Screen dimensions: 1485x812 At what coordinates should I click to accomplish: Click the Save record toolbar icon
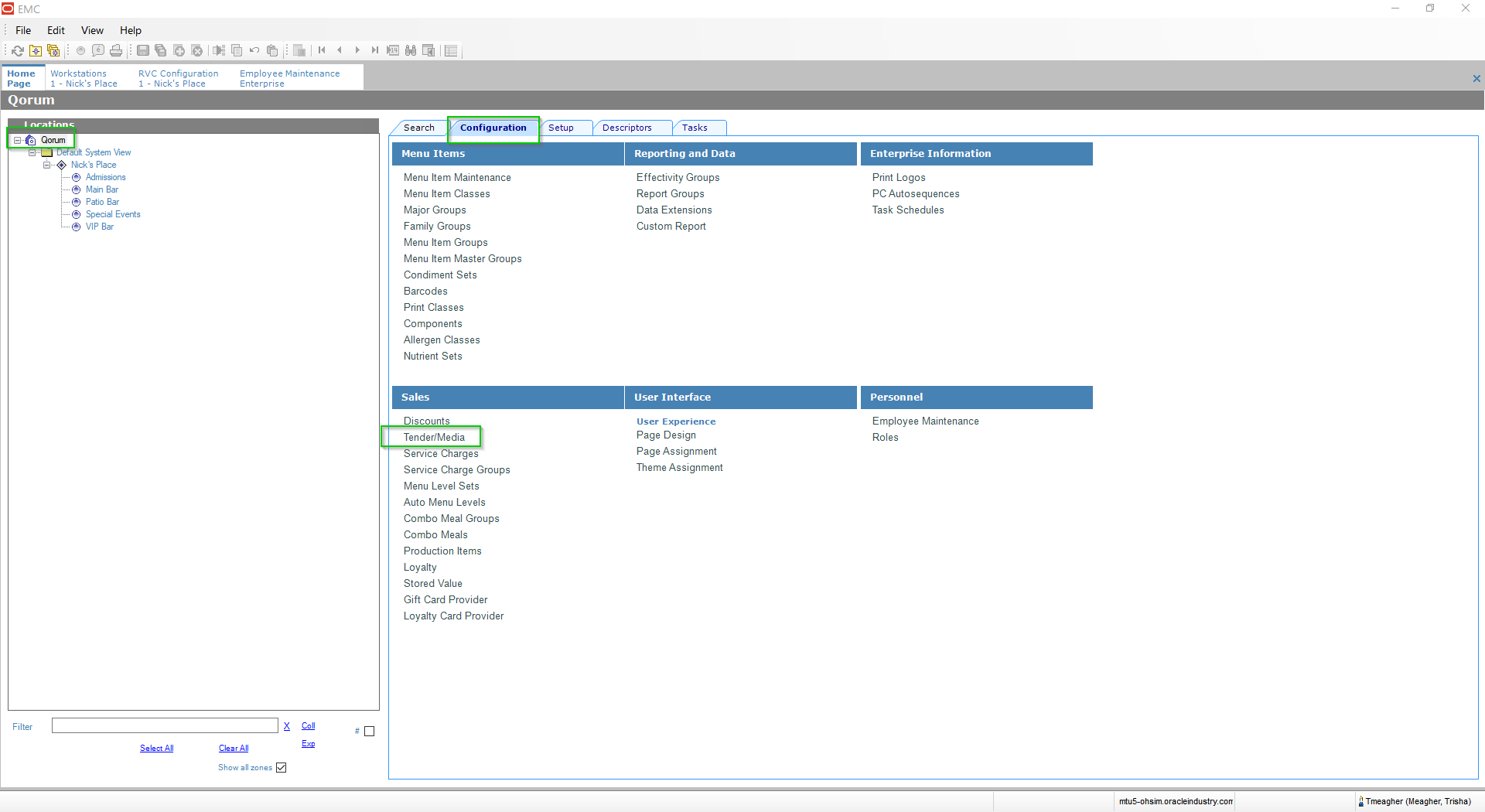[143, 50]
